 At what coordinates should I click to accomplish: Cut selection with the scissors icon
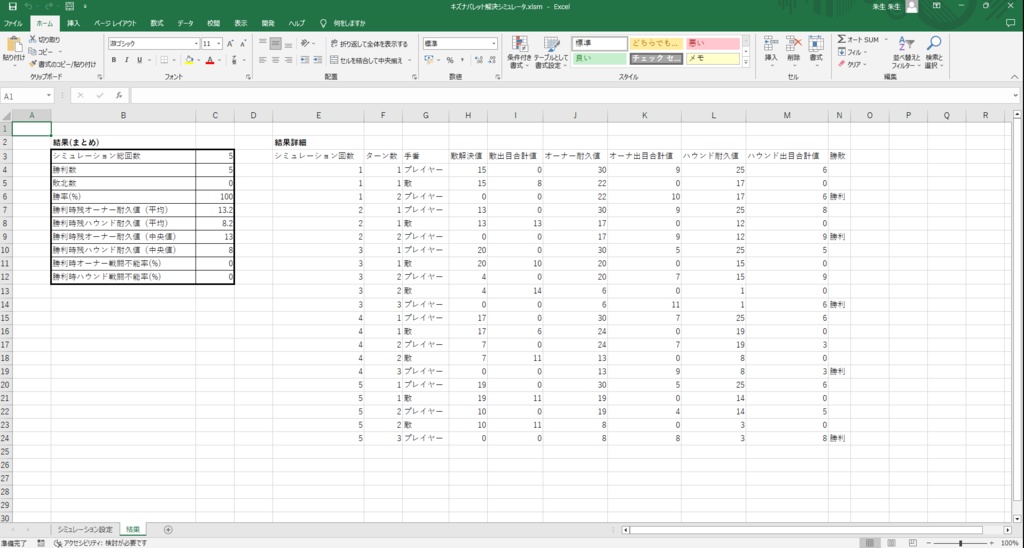pos(33,40)
